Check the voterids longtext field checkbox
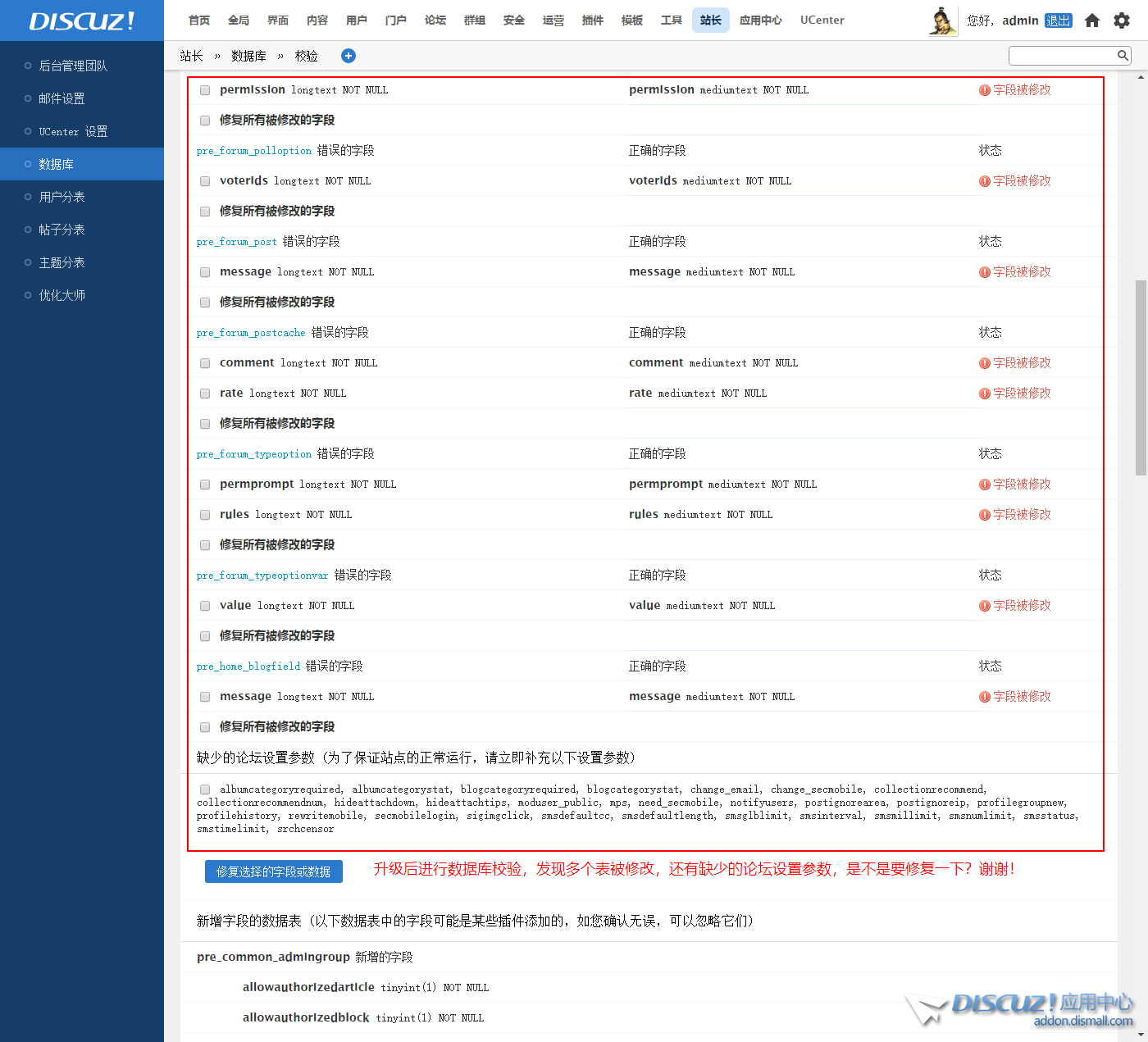The image size is (1148, 1042). pos(205,181)
